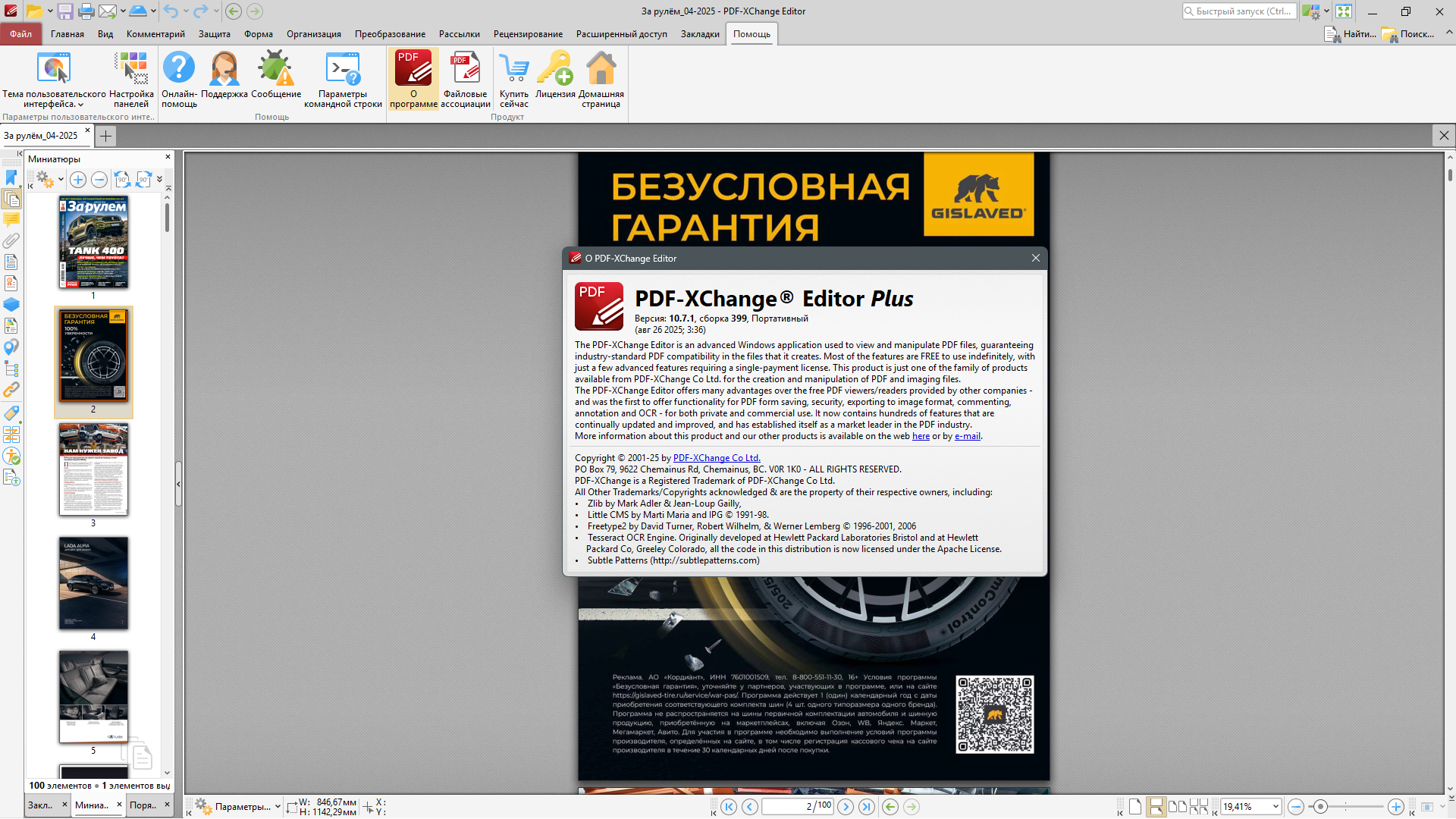Click the Лицензия key icon

pos(555,75)
